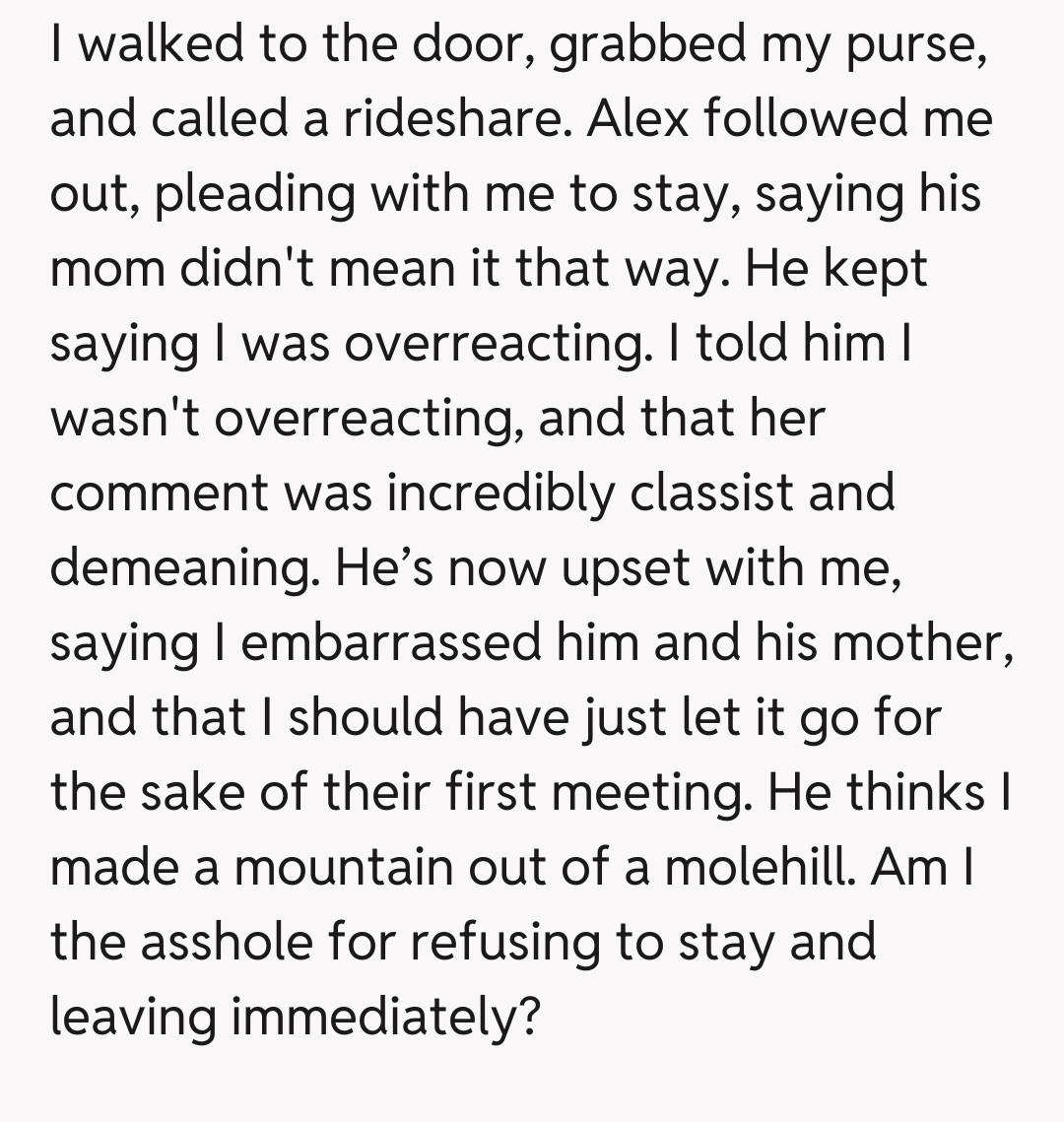Click the word "mom" in the paragraph
The height and width of the screenshot is (1122, 1064).
(106, 268)
